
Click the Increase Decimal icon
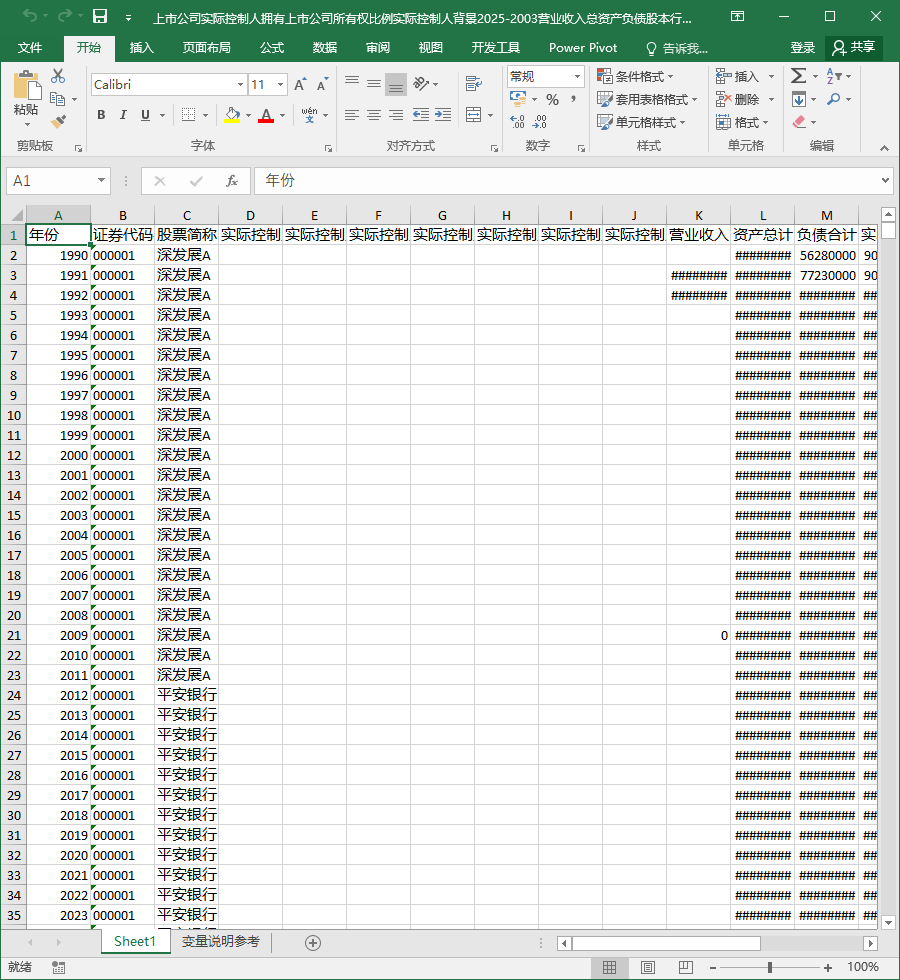(518, 121)
